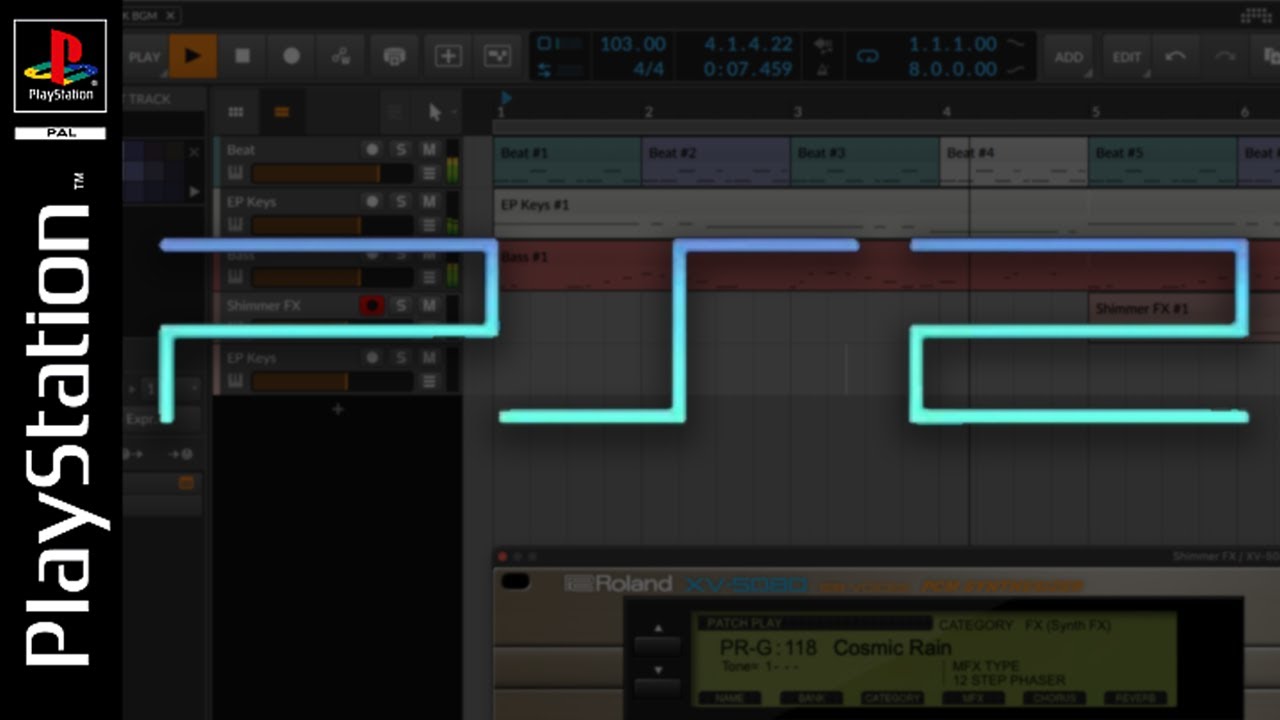This screenshot has width=1280, height=720.
Task: Open the bottom EP Keys track menu icon
Action: pos(429,382)
